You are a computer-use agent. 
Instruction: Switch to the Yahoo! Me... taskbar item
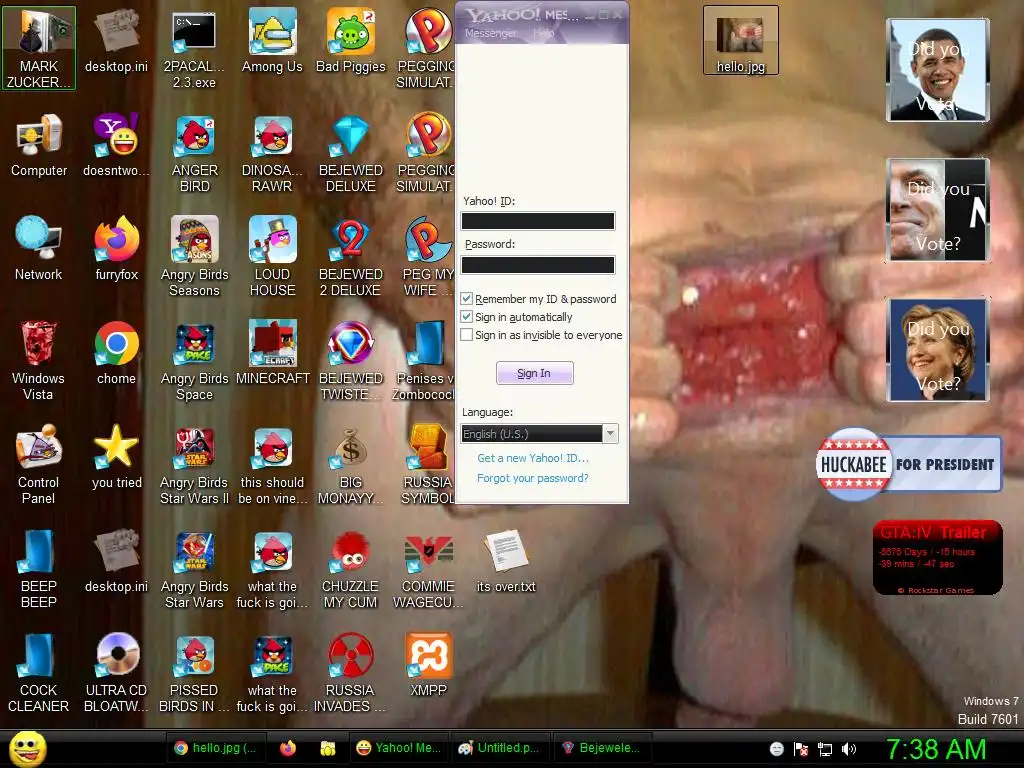(399, 748)
